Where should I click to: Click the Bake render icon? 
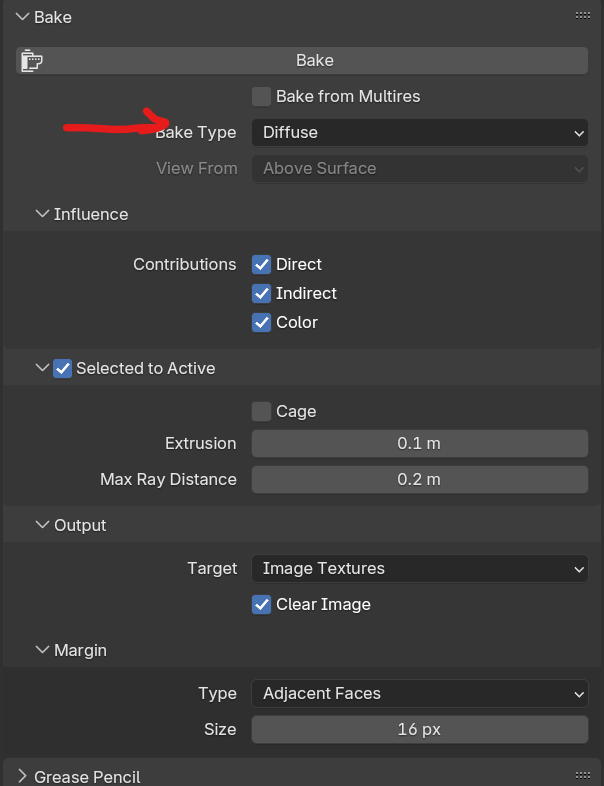[32, 61]
